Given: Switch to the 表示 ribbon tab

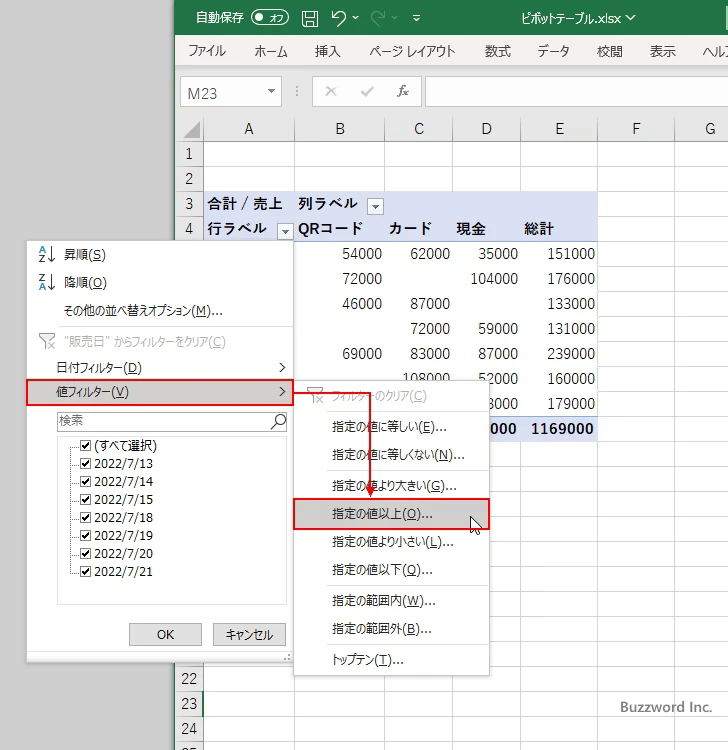Looking at the screenshot, I should click(662, 51).
